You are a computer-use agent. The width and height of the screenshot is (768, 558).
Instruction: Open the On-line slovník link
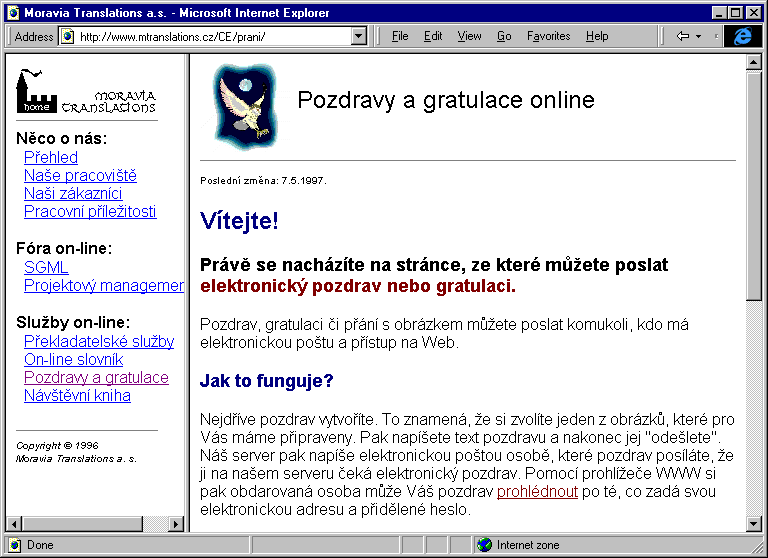(73, 359)
